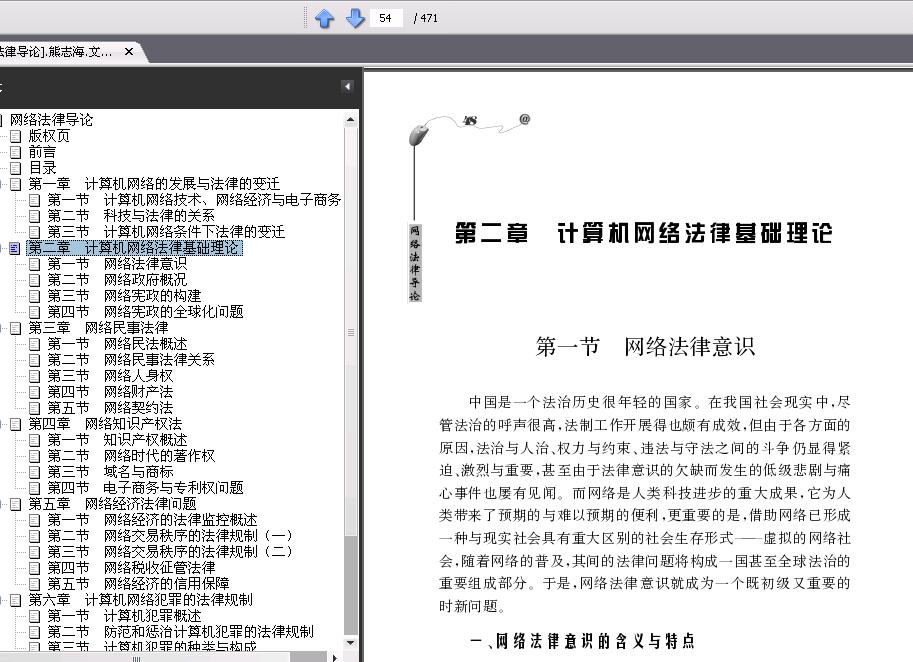
Task: Open bookmark 第三节 网络人身权
Action: (x=110, y=376)
